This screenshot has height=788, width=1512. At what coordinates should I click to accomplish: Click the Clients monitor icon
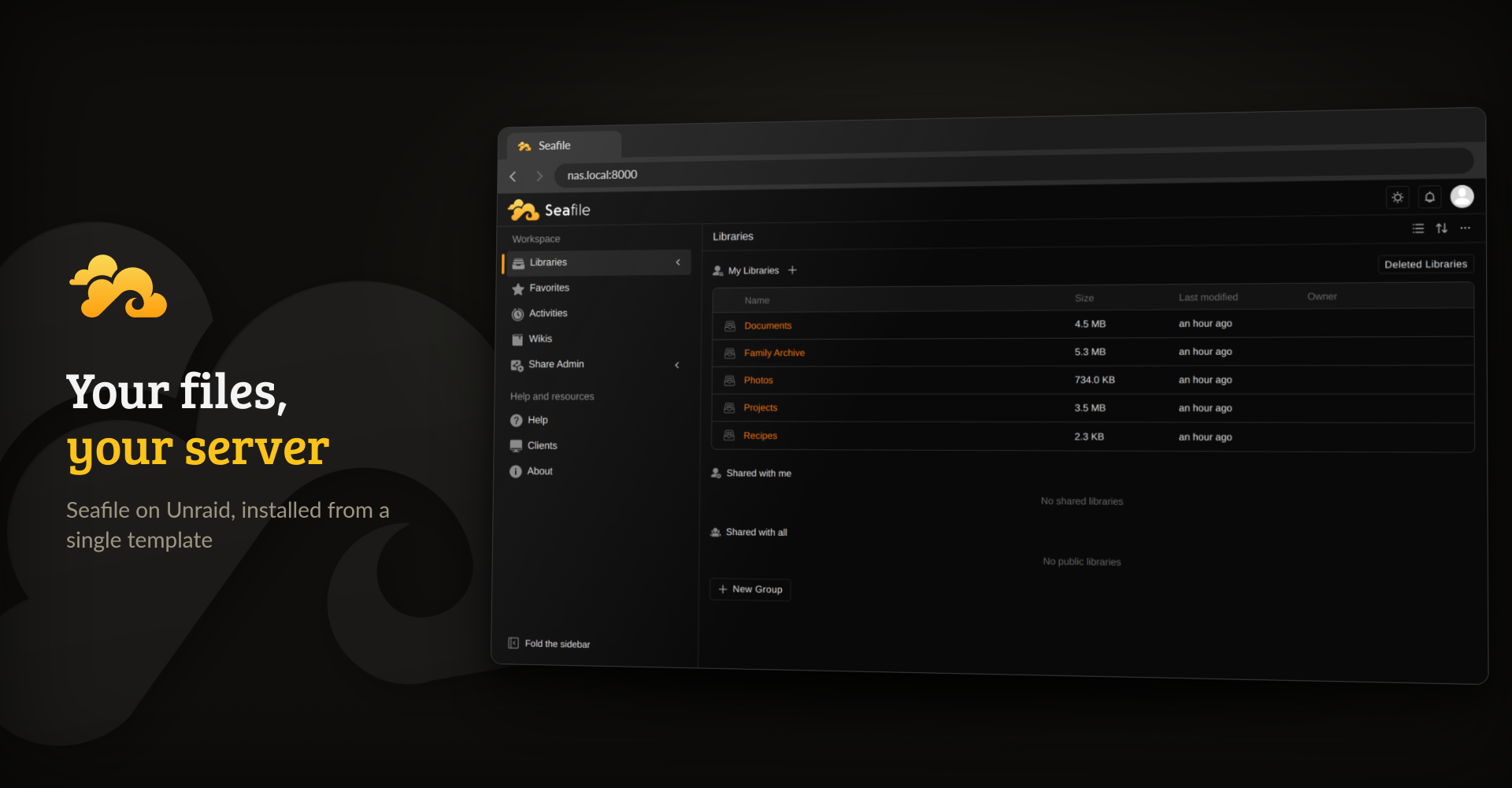516,446
